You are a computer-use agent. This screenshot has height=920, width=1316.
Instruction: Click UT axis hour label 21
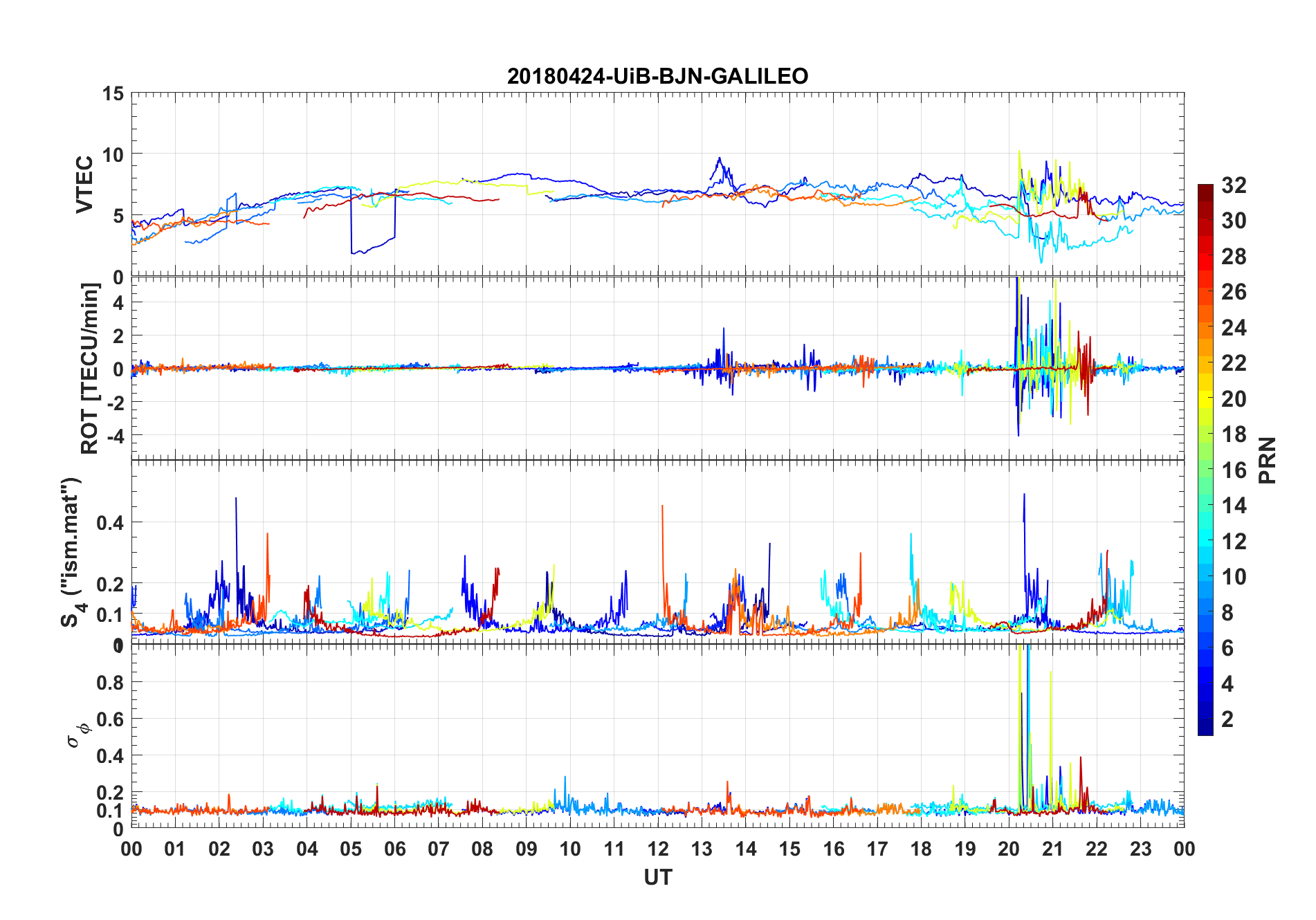(1052, 849)
